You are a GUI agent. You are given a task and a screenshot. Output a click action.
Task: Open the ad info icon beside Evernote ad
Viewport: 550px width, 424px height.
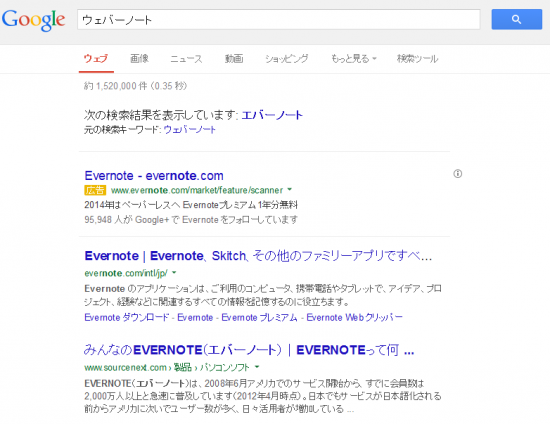457,174
